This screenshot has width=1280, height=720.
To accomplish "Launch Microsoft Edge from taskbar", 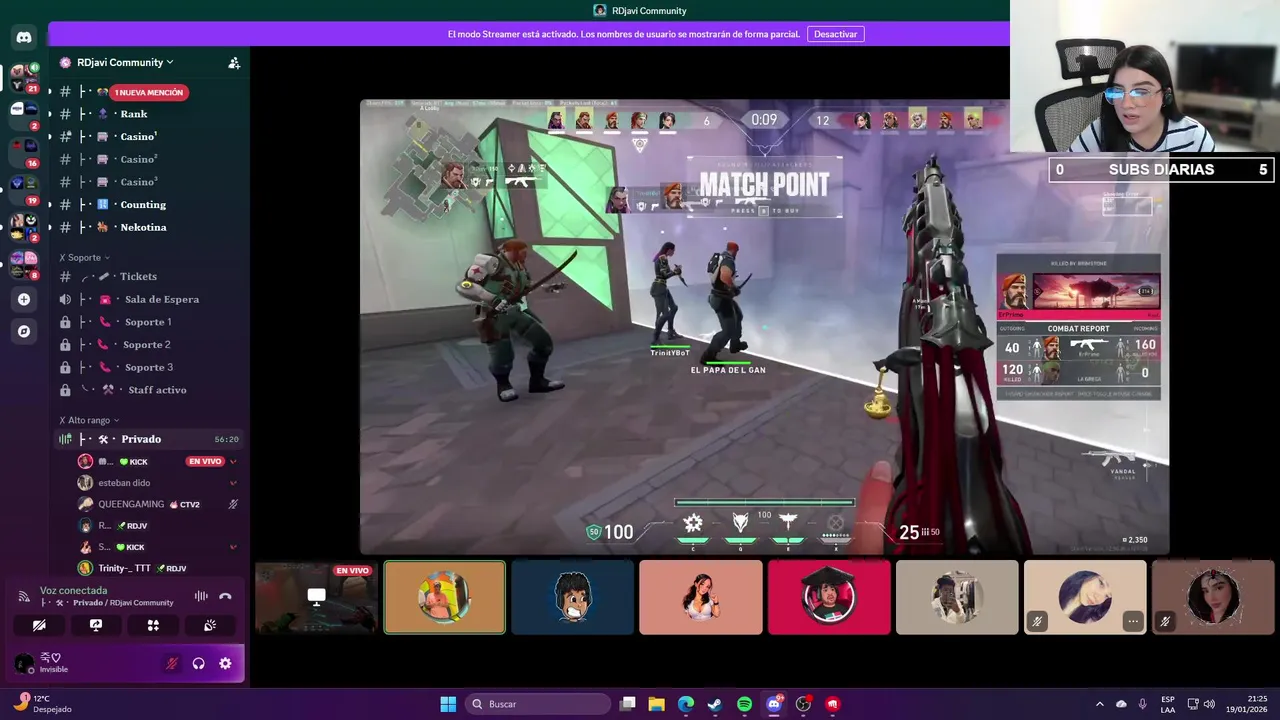I will [686, 704].
